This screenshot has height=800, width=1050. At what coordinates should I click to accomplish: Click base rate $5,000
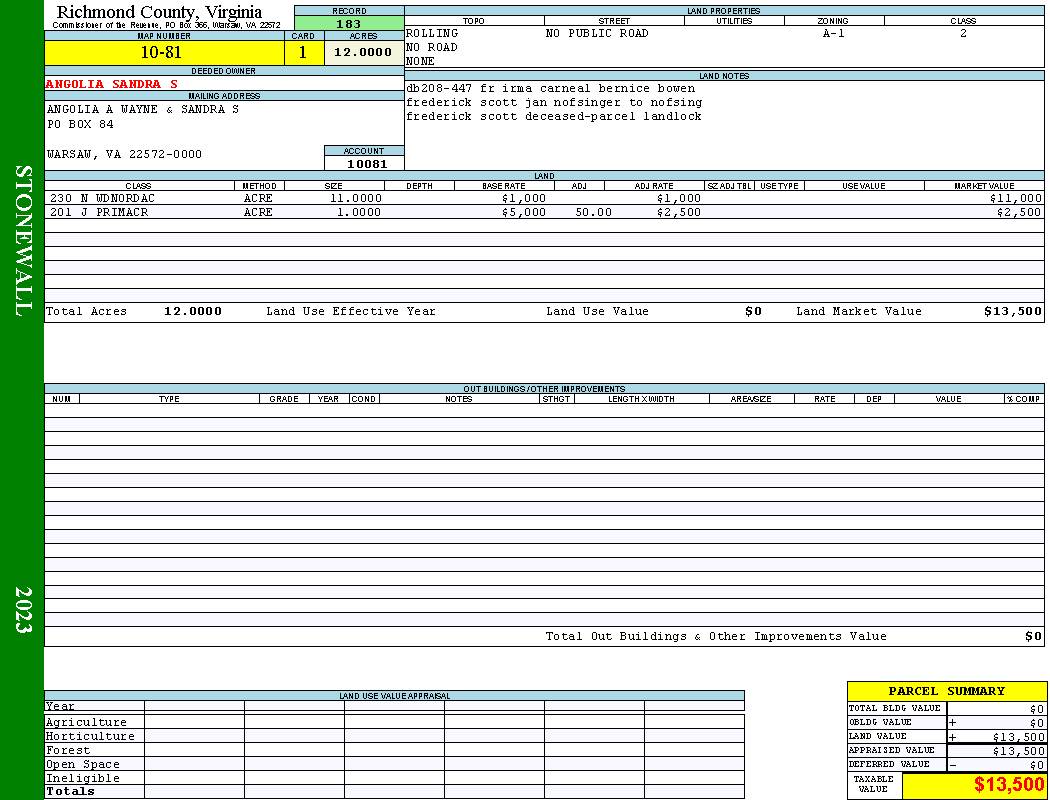(524, 212)
